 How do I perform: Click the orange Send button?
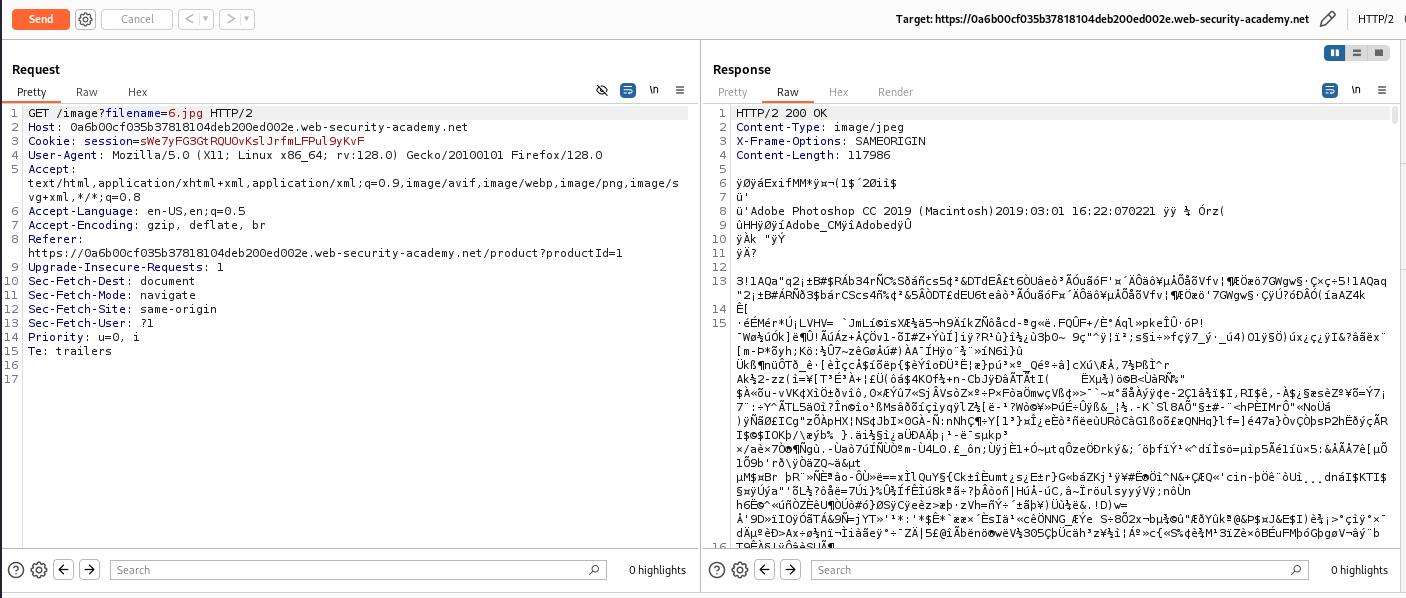41,19
